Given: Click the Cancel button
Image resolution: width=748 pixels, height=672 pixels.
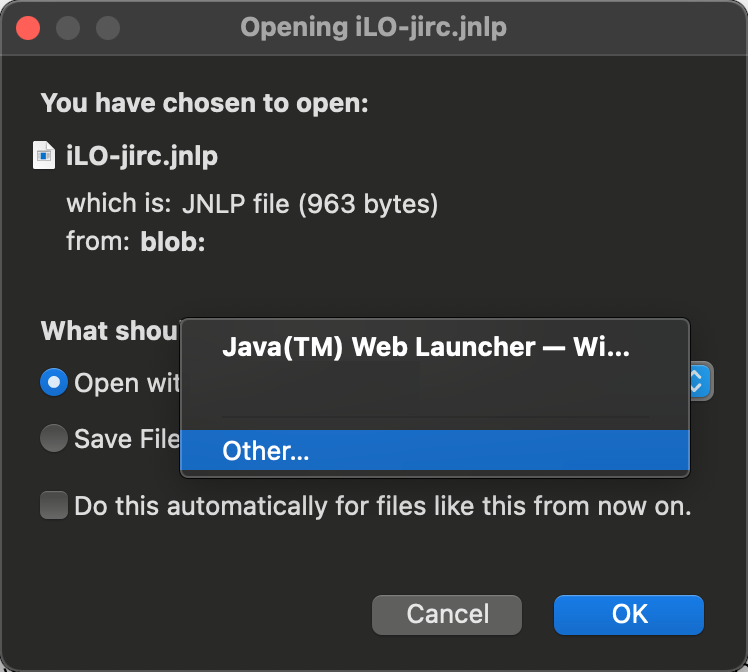Looking at the screenshot, I should 447,614.
